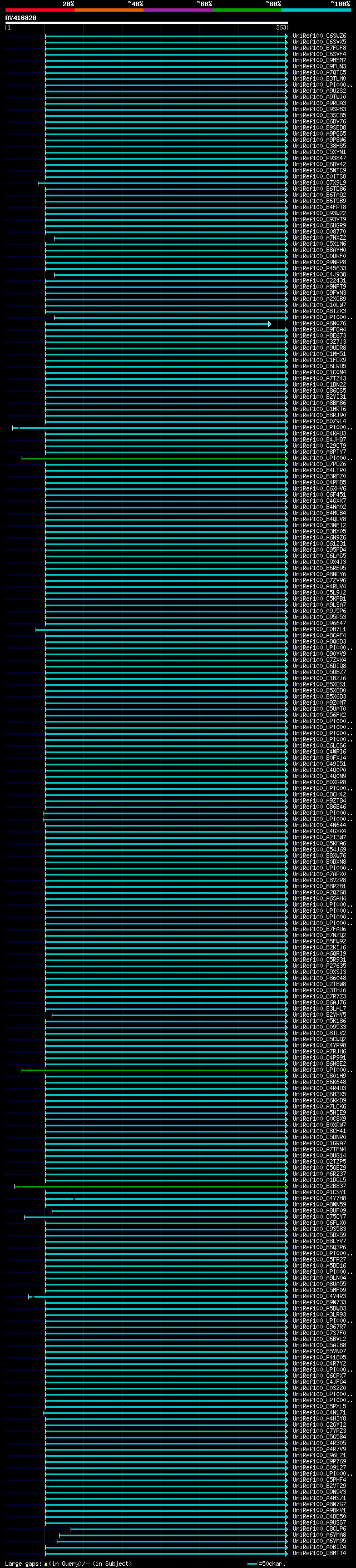Select hit label UniRef100_Q9M5M7
Screen dimensions: 356x1568
[319, 60]
